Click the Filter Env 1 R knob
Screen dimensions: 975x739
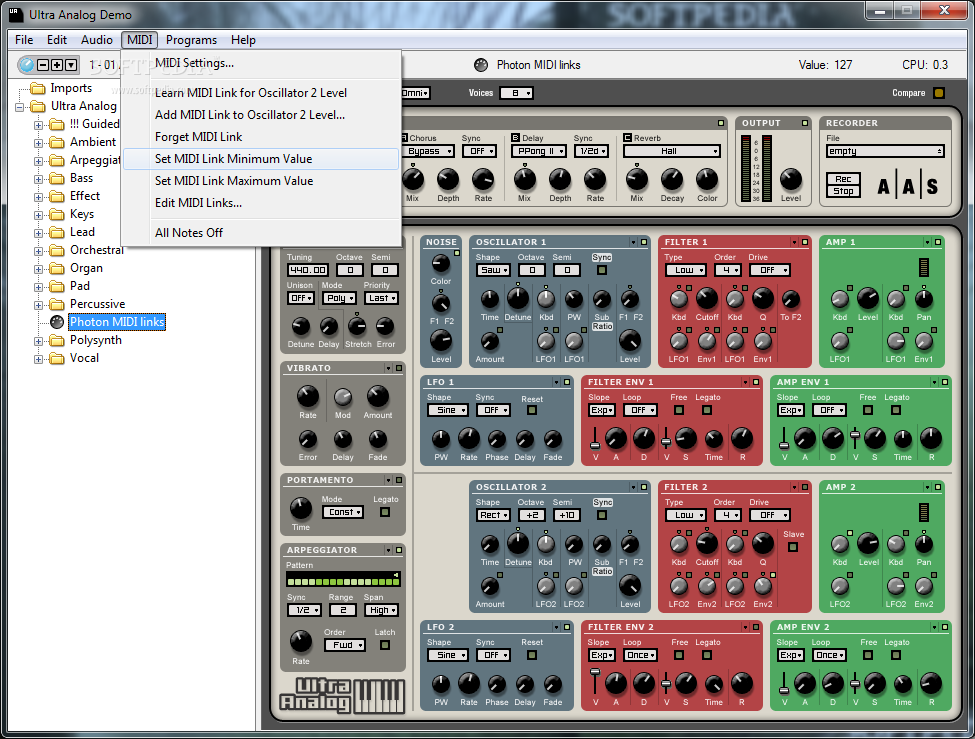click(x=742, y=439)
